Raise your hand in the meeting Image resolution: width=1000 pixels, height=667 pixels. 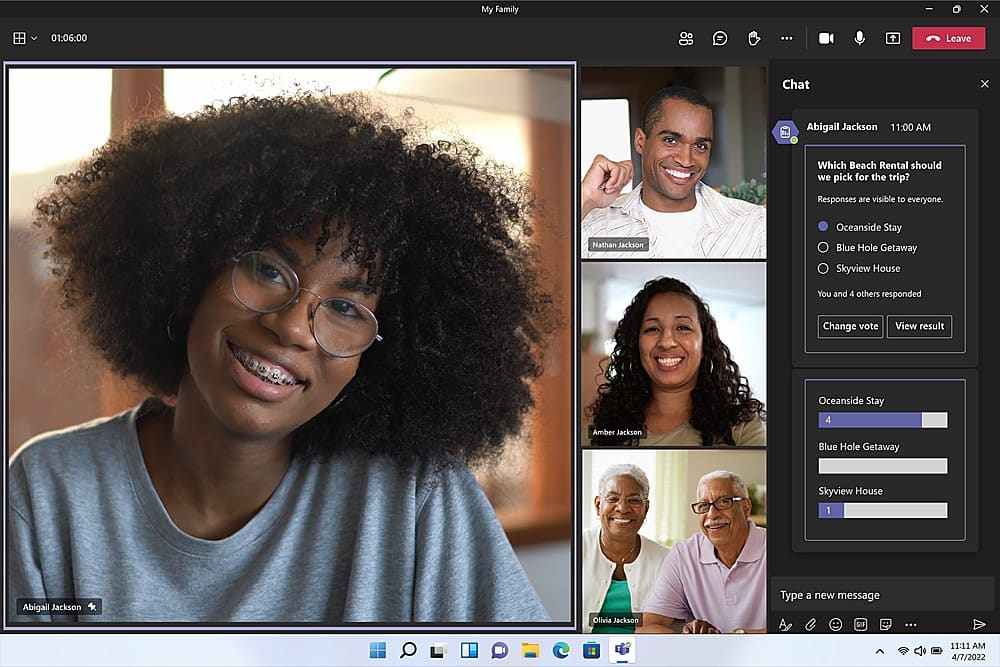pos(753,38)
